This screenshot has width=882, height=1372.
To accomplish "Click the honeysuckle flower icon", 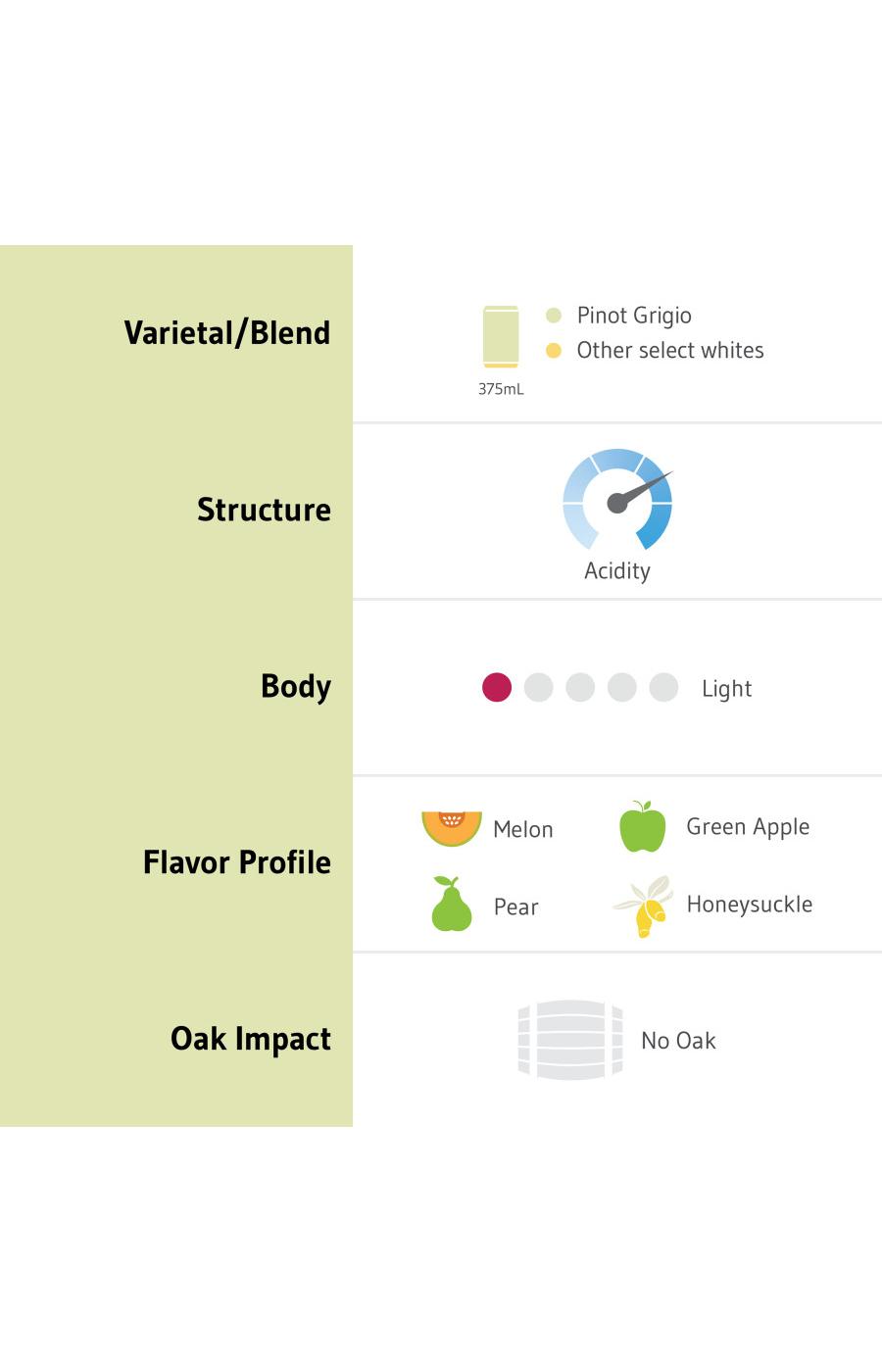I will (x=645, y=906).
